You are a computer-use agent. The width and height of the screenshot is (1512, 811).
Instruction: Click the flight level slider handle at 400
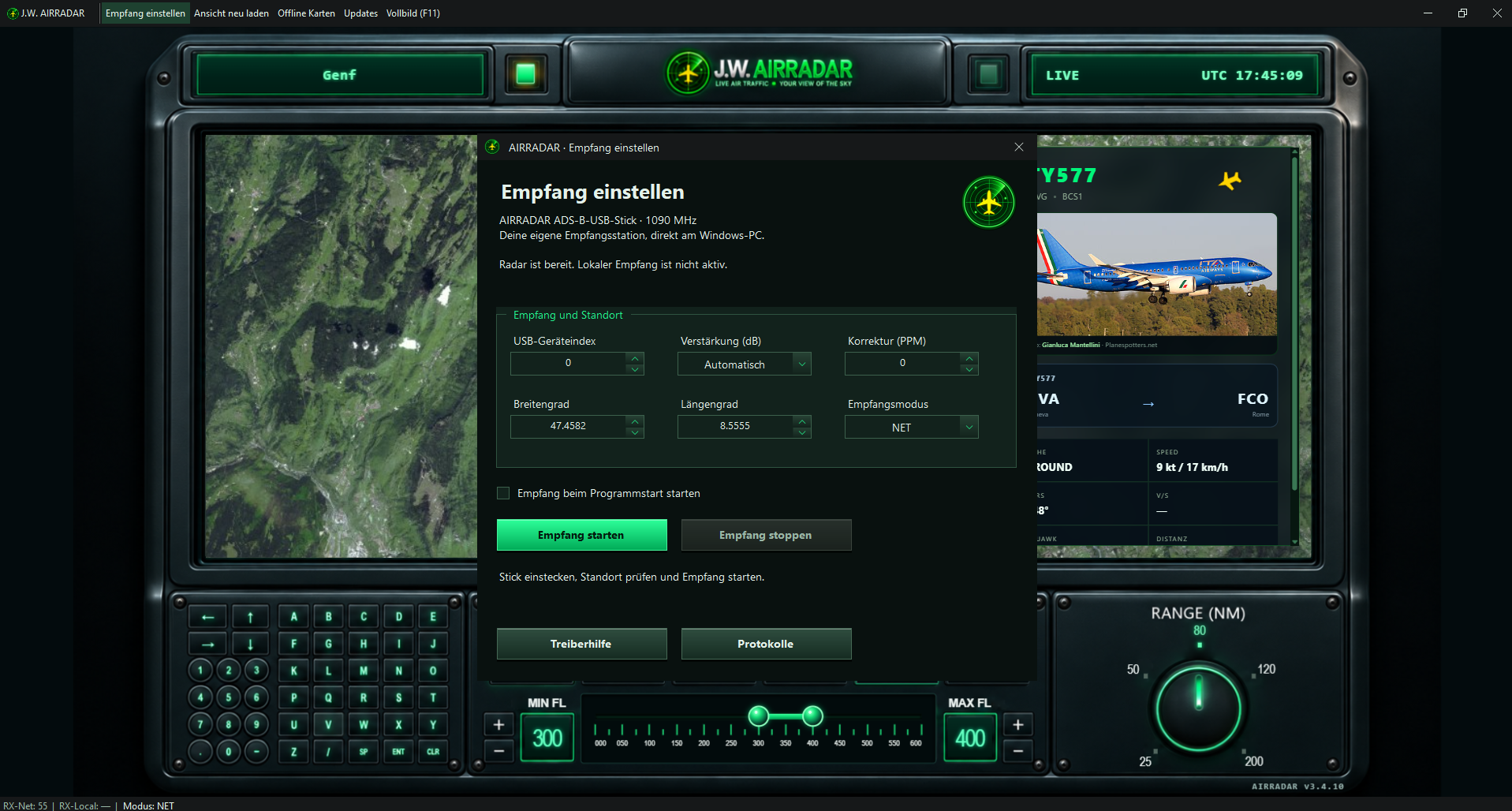pyautogui.click(x=812, y=716)
